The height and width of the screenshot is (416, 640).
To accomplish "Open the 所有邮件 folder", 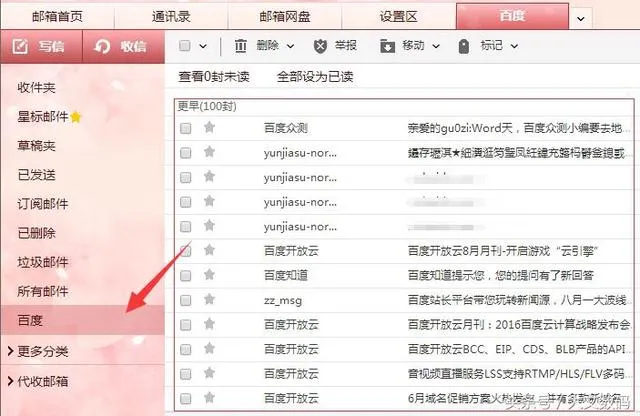I will tap(42, 291).
